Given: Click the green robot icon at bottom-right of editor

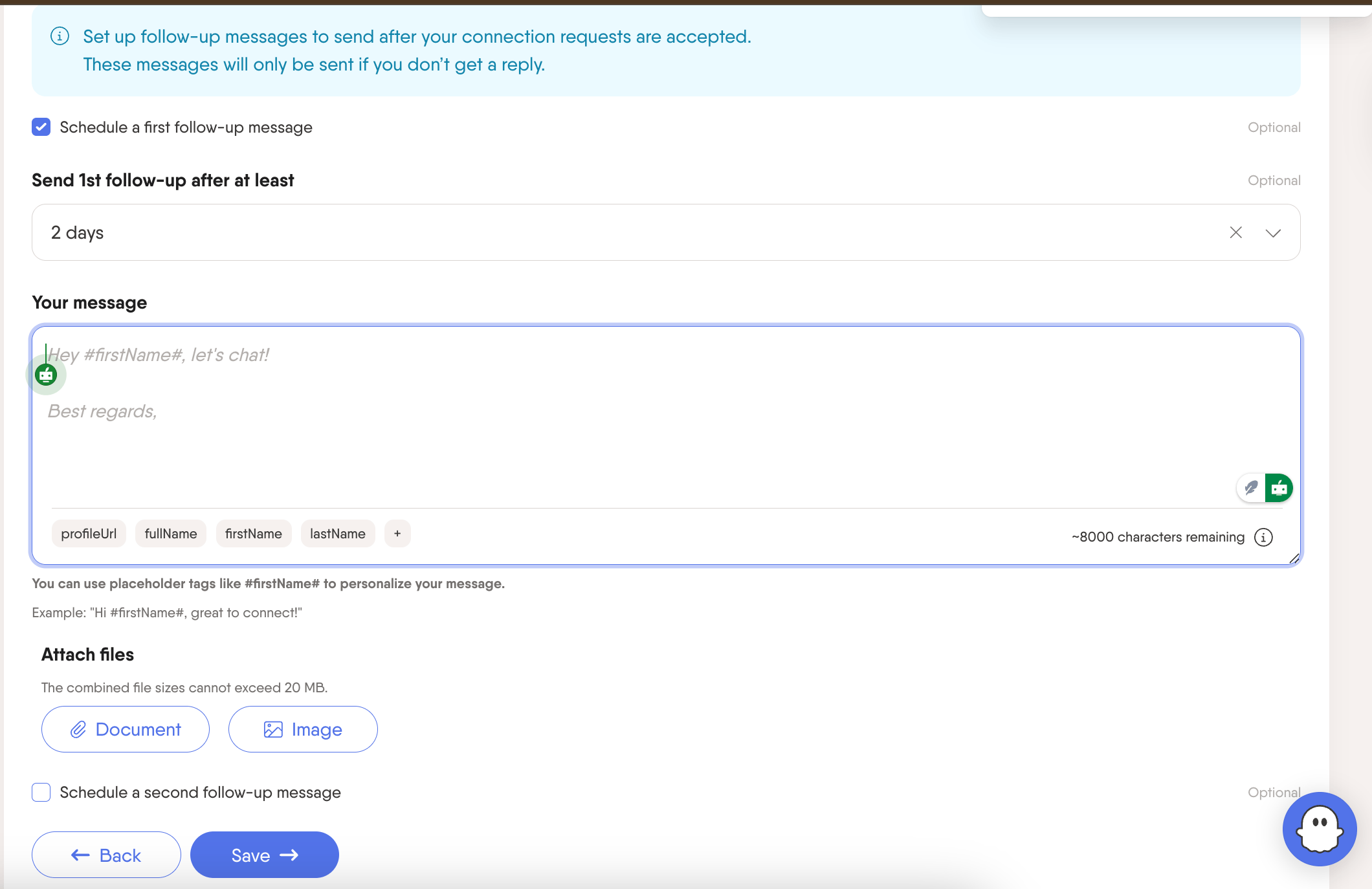Looking at the screenshot, I should (1279, 488).
